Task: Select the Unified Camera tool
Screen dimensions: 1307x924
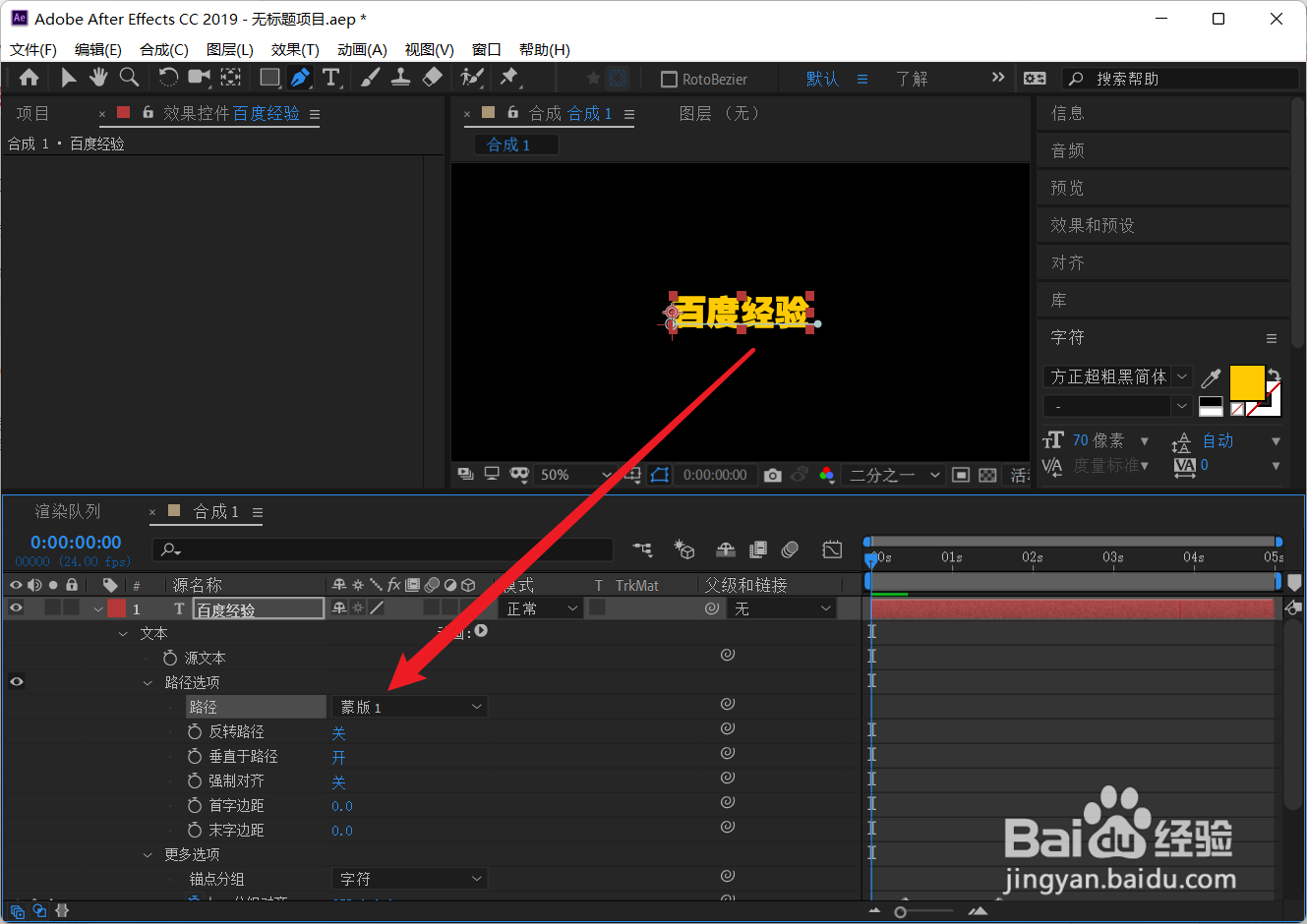Action: point(200,78)
